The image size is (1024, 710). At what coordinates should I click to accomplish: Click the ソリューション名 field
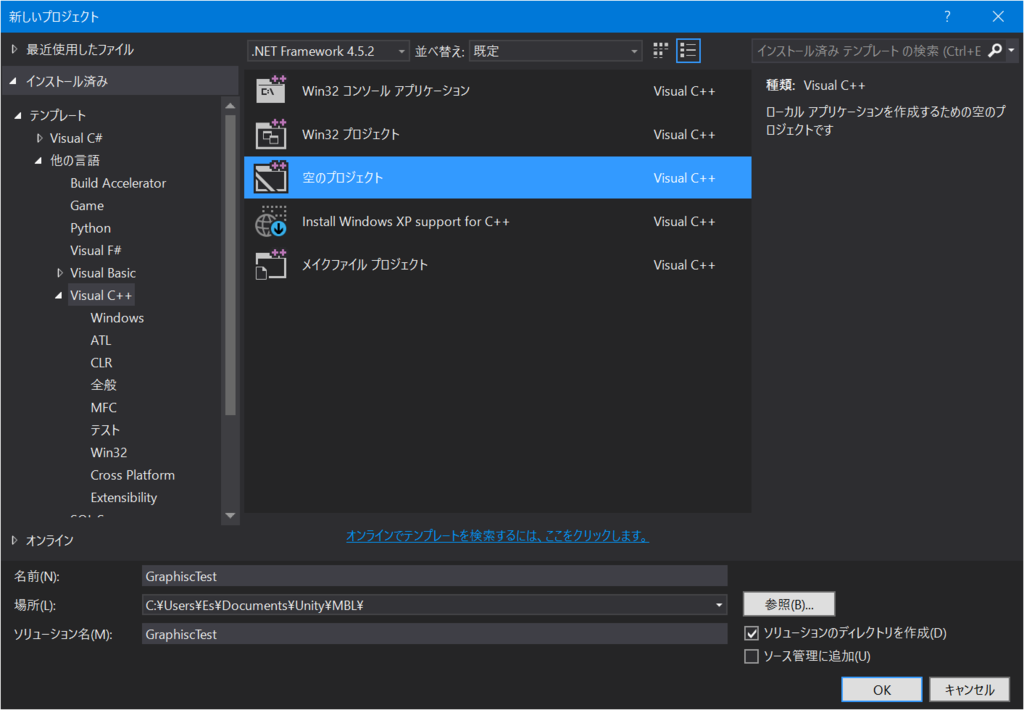point(434,634)
